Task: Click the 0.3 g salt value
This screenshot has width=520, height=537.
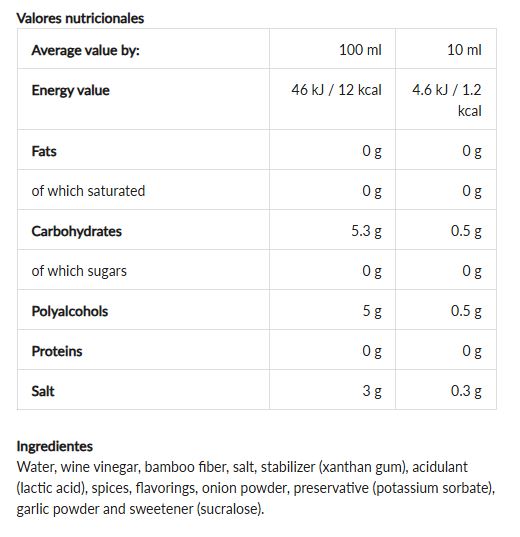Action: pyautogui.click(x=466, y=391)
